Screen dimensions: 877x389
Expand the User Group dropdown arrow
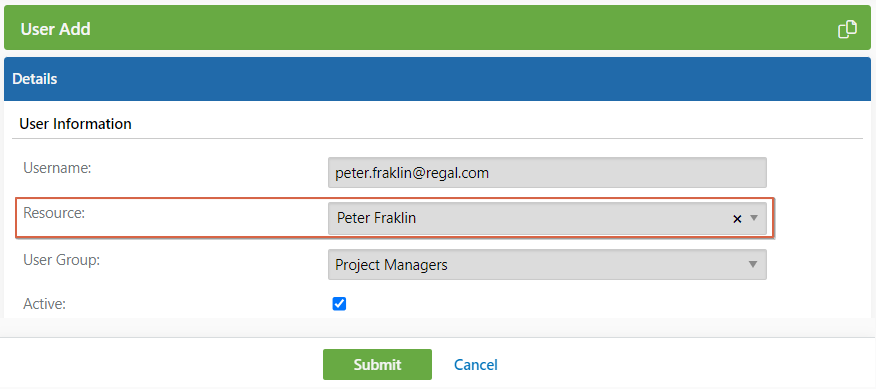tap(753, 264)
